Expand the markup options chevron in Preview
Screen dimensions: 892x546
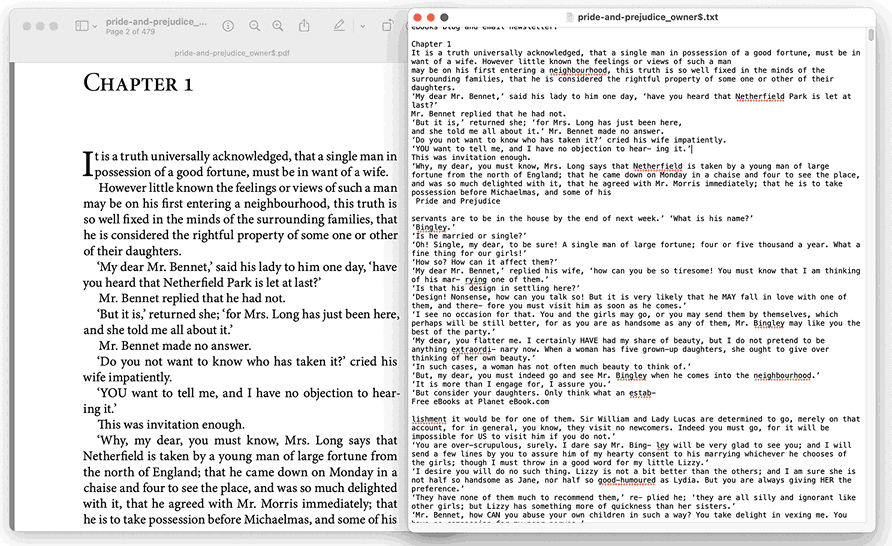click(362, 27)
